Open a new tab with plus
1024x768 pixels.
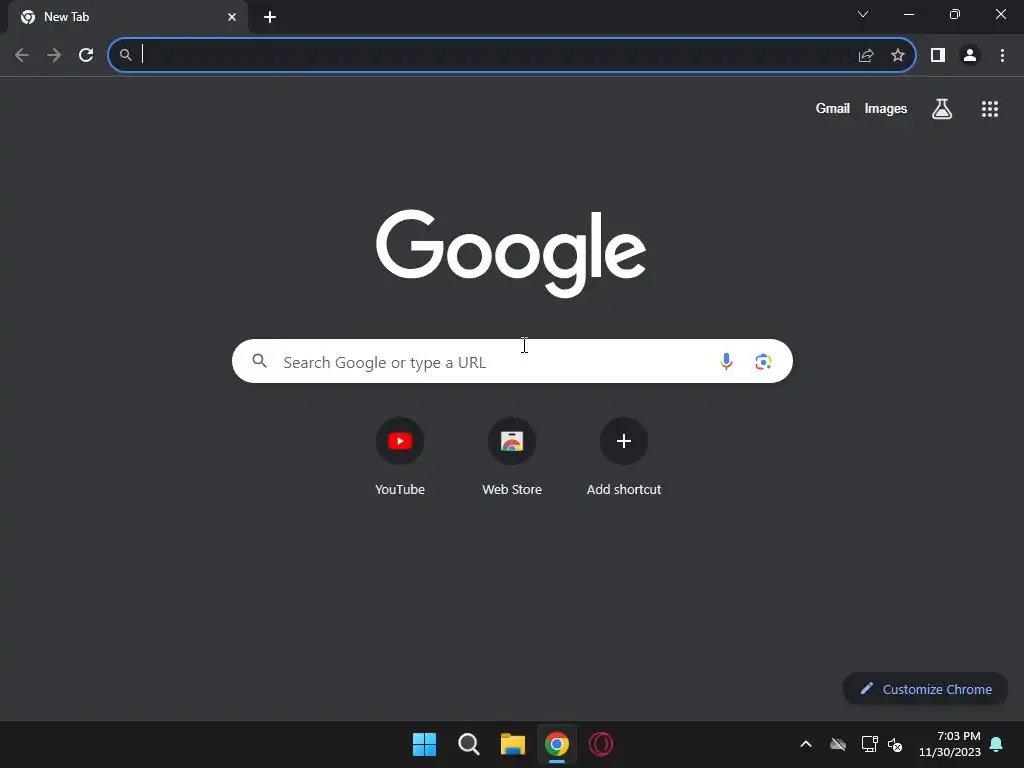click(270, 17)
